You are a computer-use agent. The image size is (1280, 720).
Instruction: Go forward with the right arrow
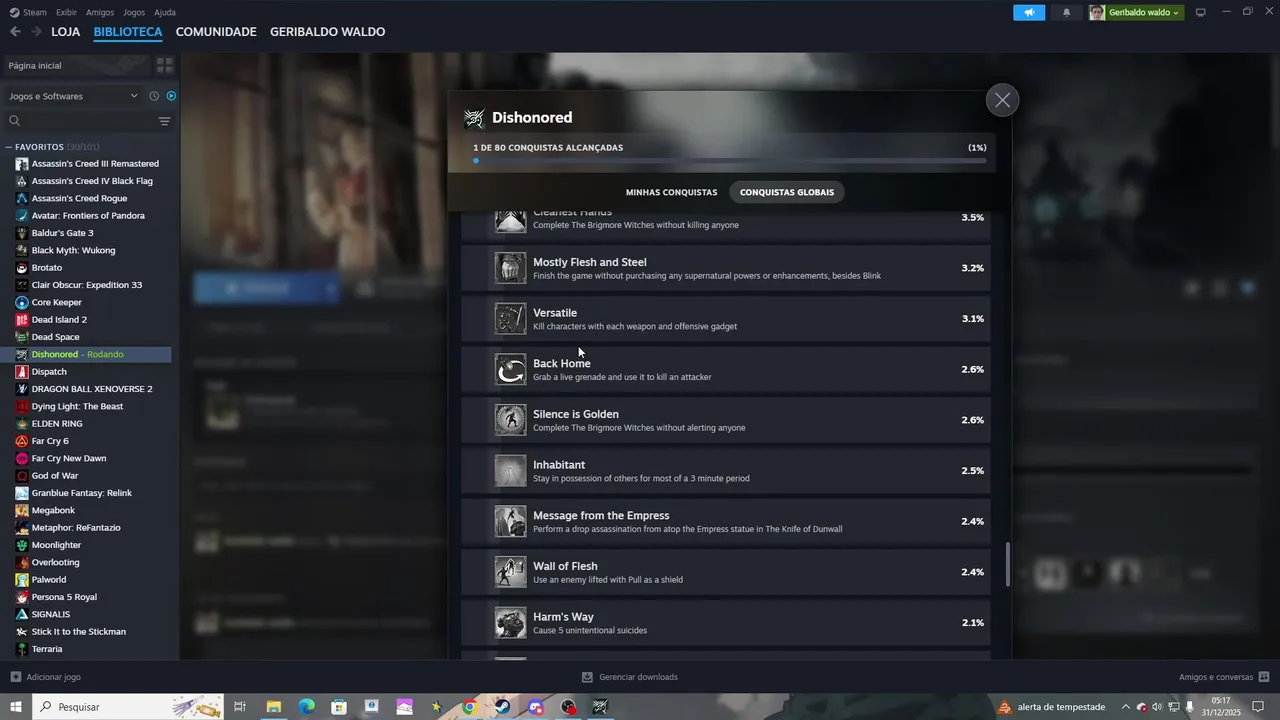[36, 32]
